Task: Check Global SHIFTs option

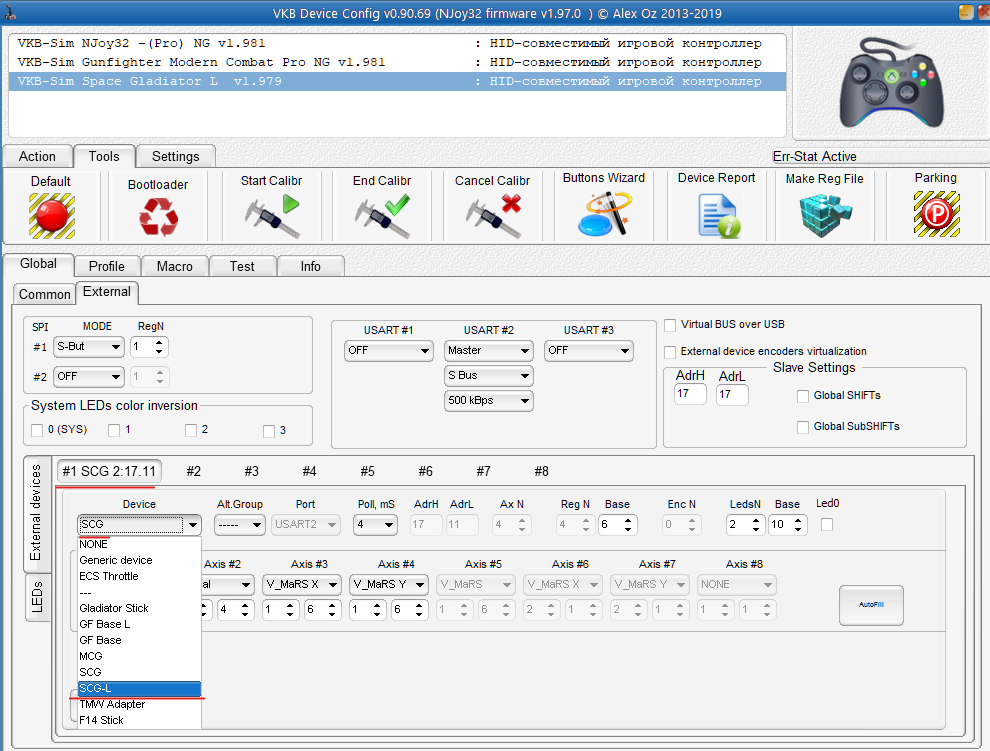Action: pos(803,396)
